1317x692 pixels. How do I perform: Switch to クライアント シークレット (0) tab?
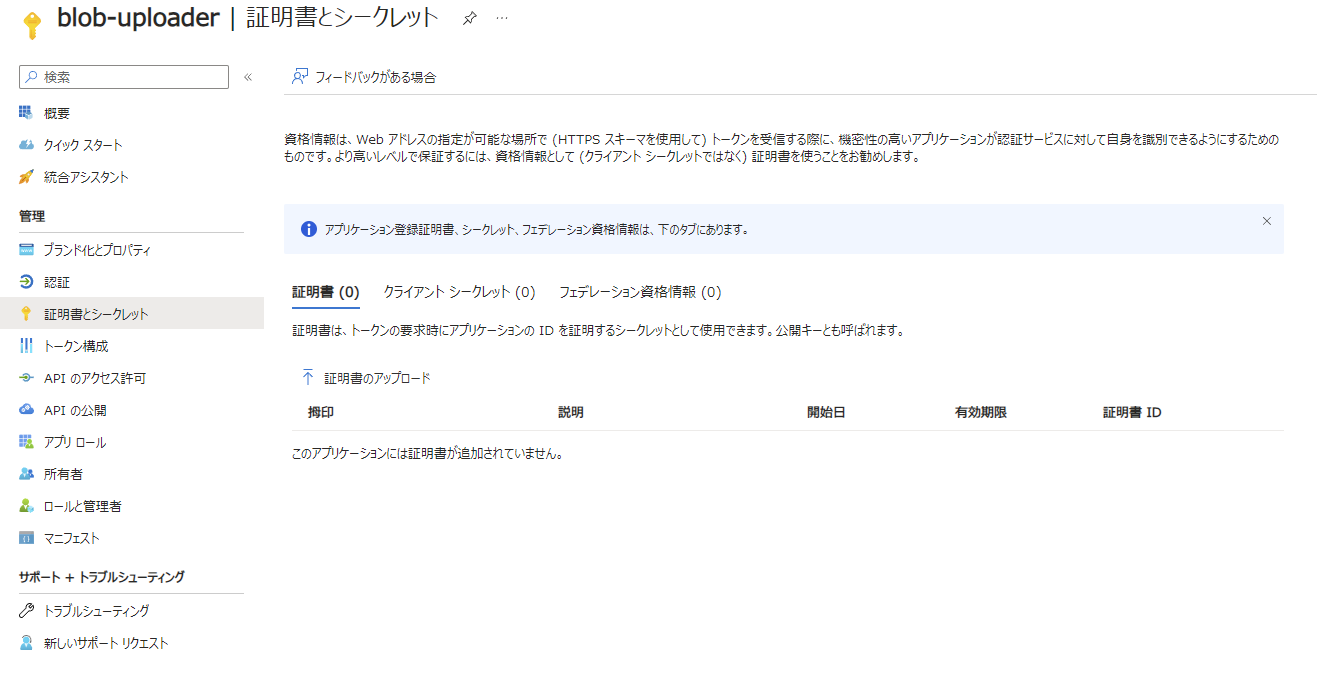[x=460, y=292]
